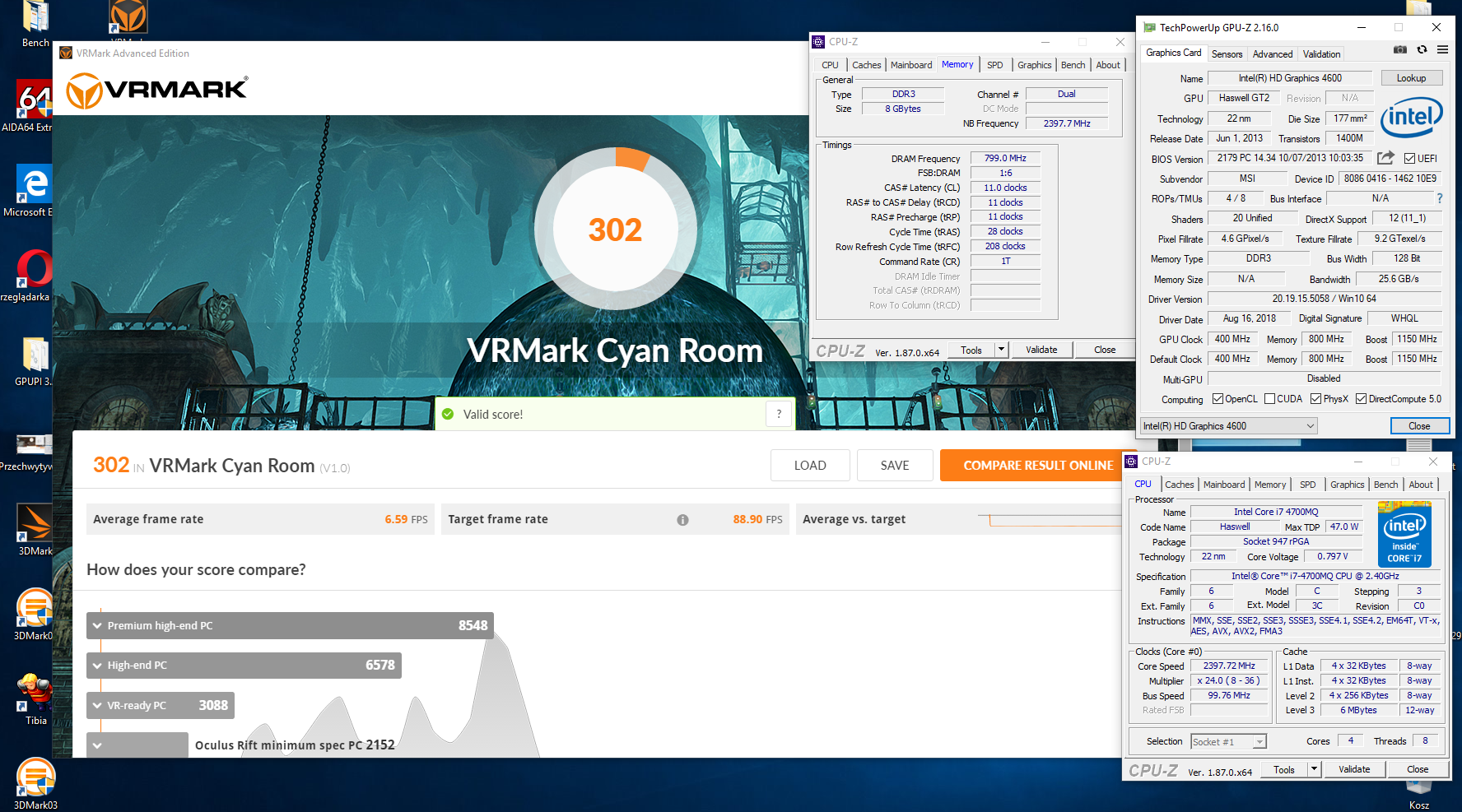1462x812 pixels.
Task: Switch to SPD tab in CPU-Z memory window
Action: [994, 65]
